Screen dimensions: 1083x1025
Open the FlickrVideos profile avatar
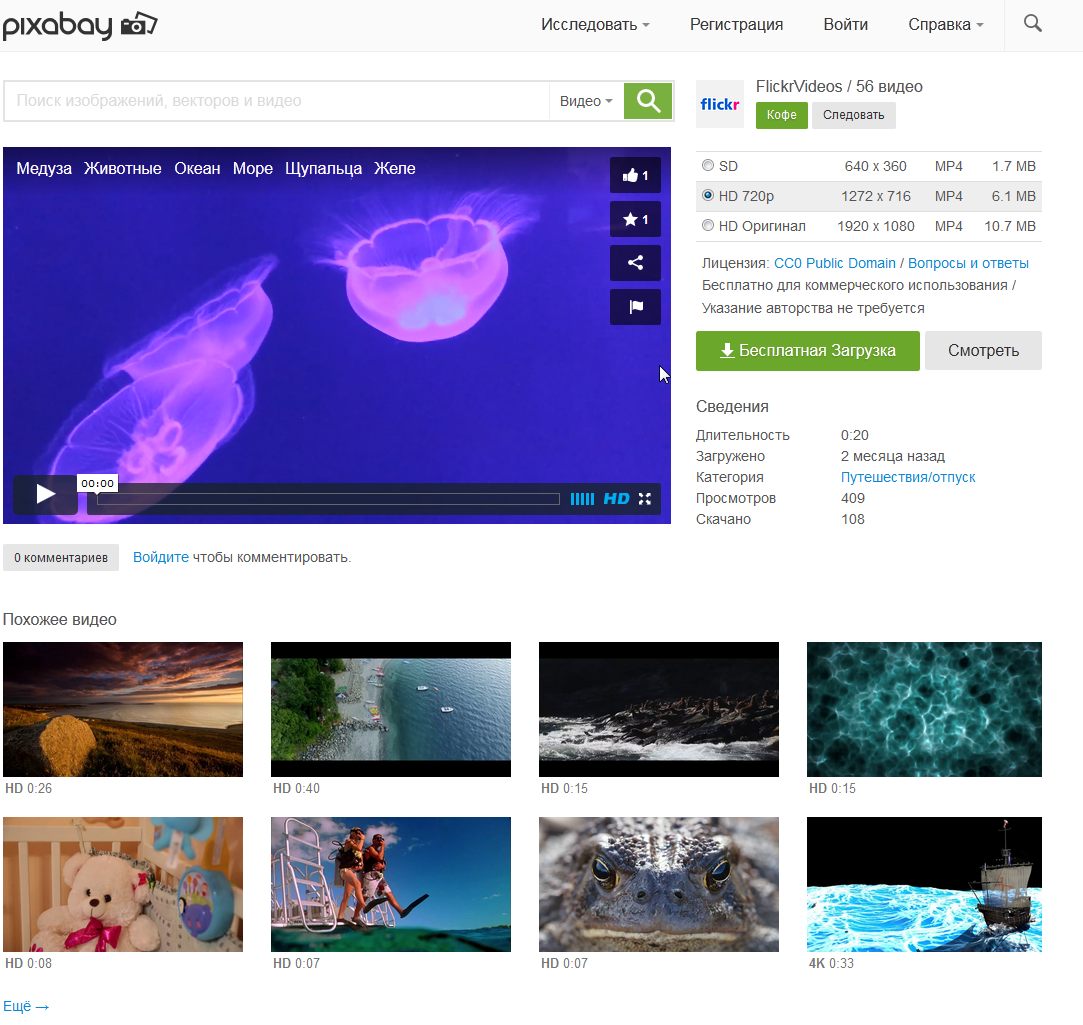[719, 104]
